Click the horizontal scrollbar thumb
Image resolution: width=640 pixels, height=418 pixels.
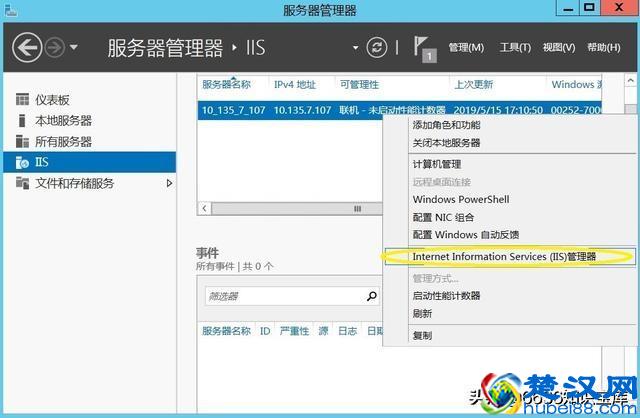297,209
